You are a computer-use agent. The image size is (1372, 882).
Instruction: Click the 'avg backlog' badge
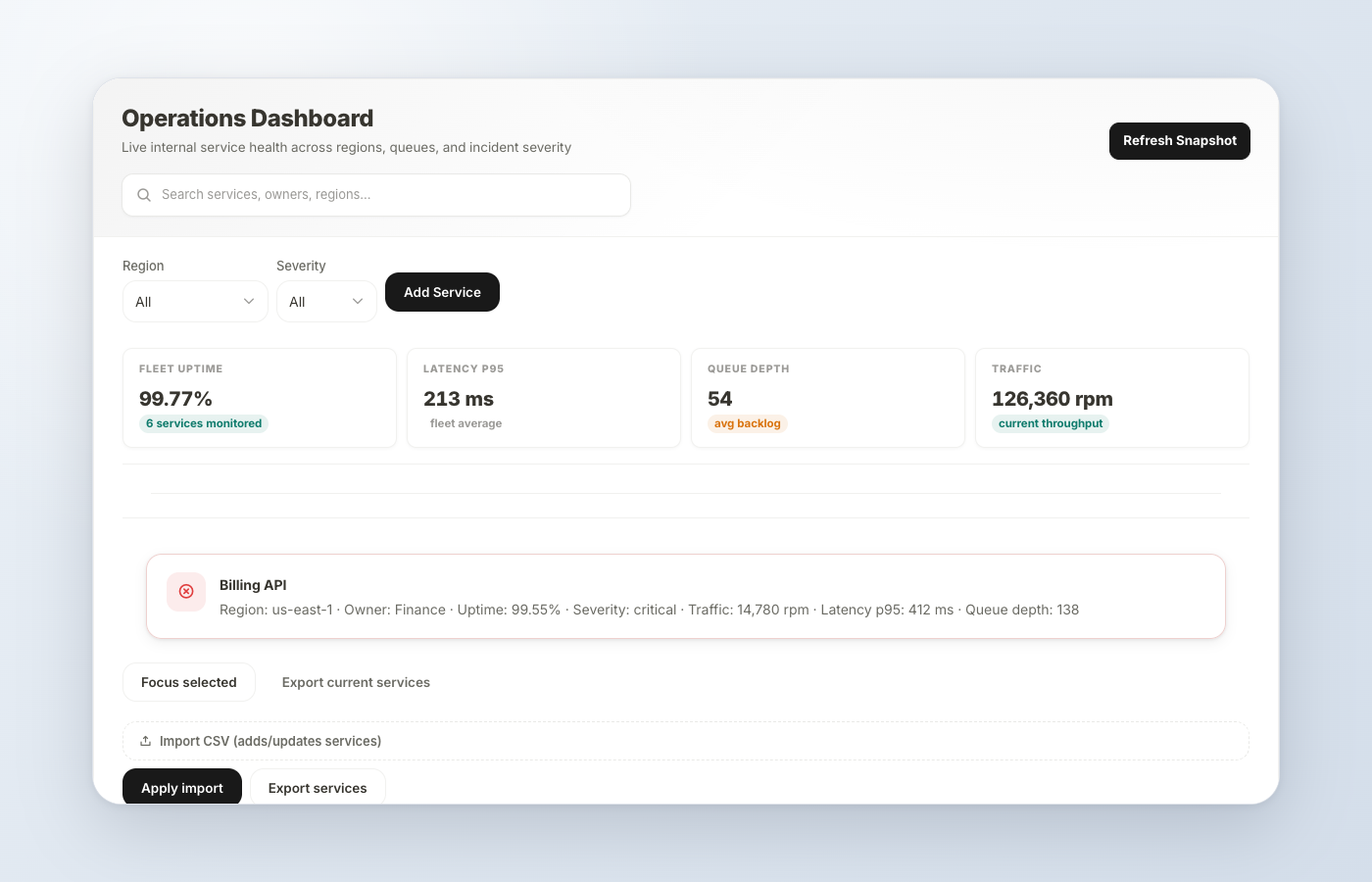pyautogui.click(x=748, y=423)
